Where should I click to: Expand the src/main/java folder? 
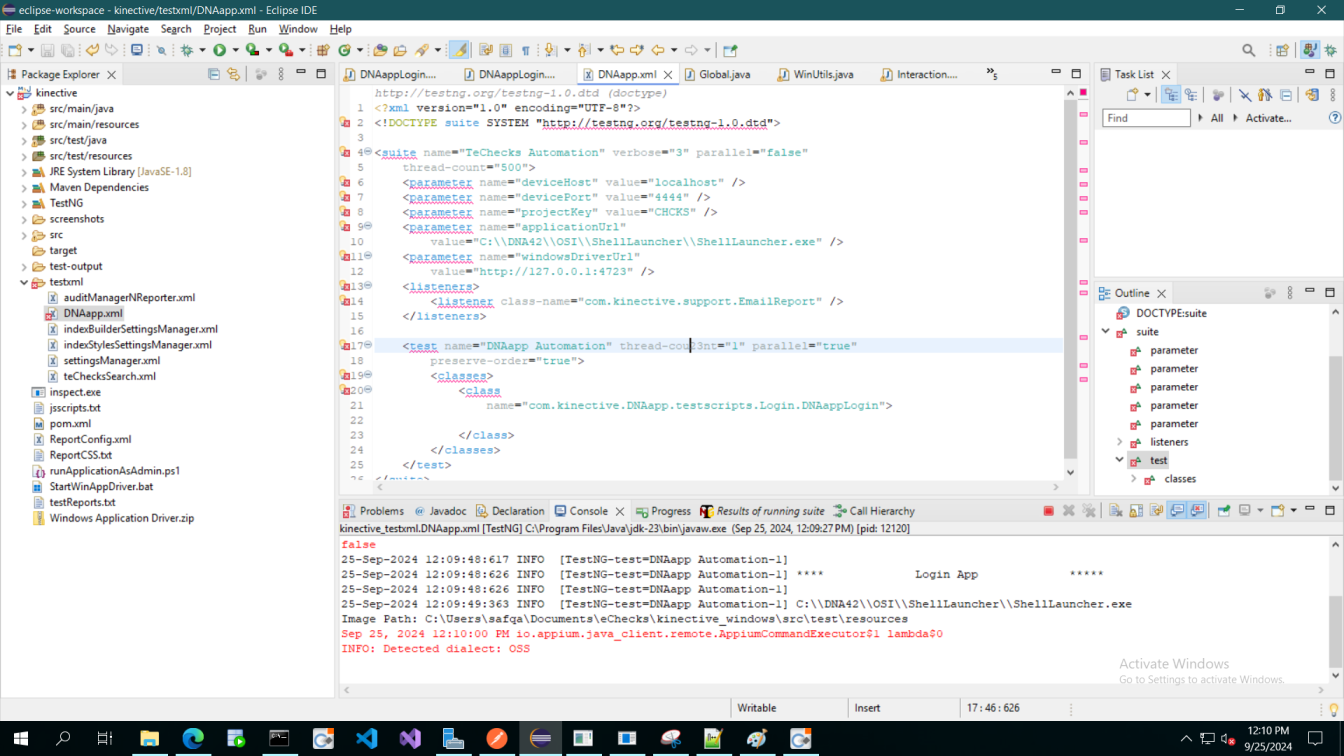(x=24, y=109)
